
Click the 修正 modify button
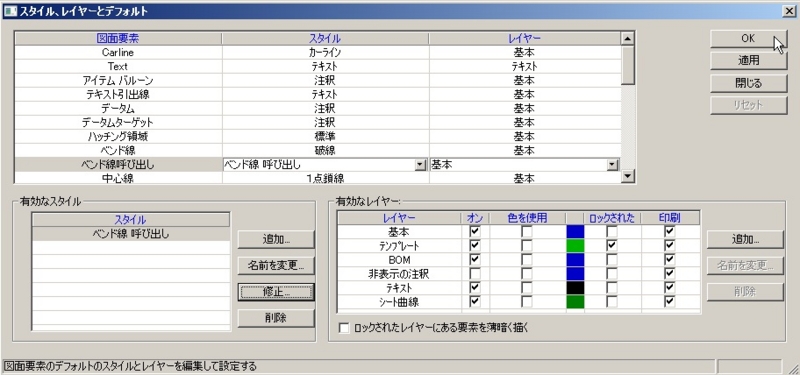click(276, 292)
